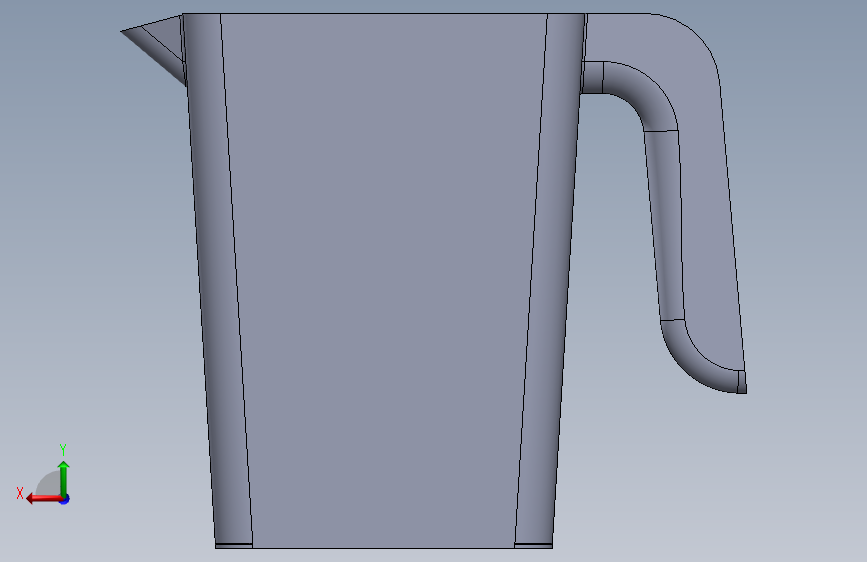Click the red X axis arrow of the triad
Screen dimensions: 867x562
click(44, 499)
